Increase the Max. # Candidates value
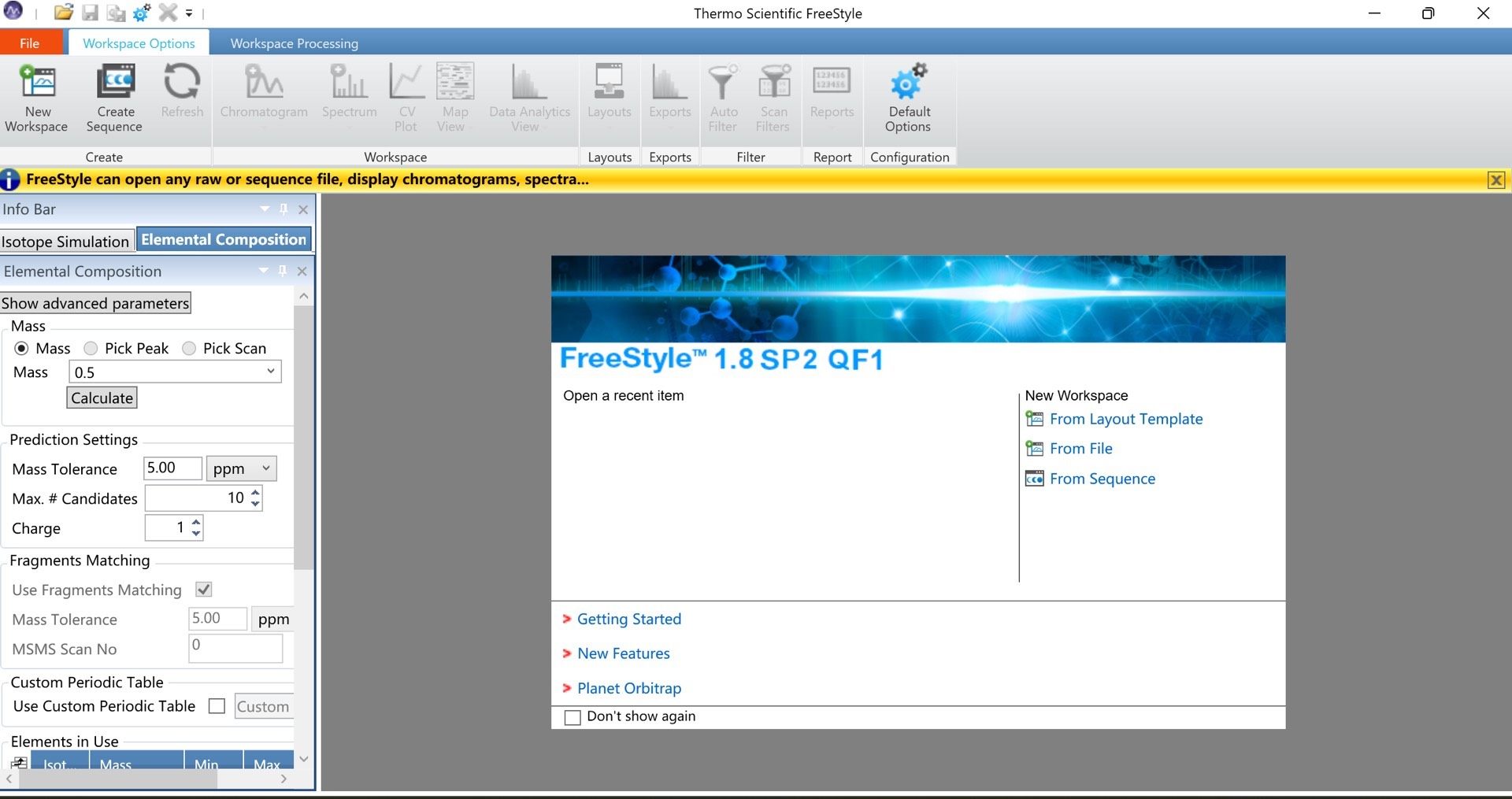 [255, 492]
